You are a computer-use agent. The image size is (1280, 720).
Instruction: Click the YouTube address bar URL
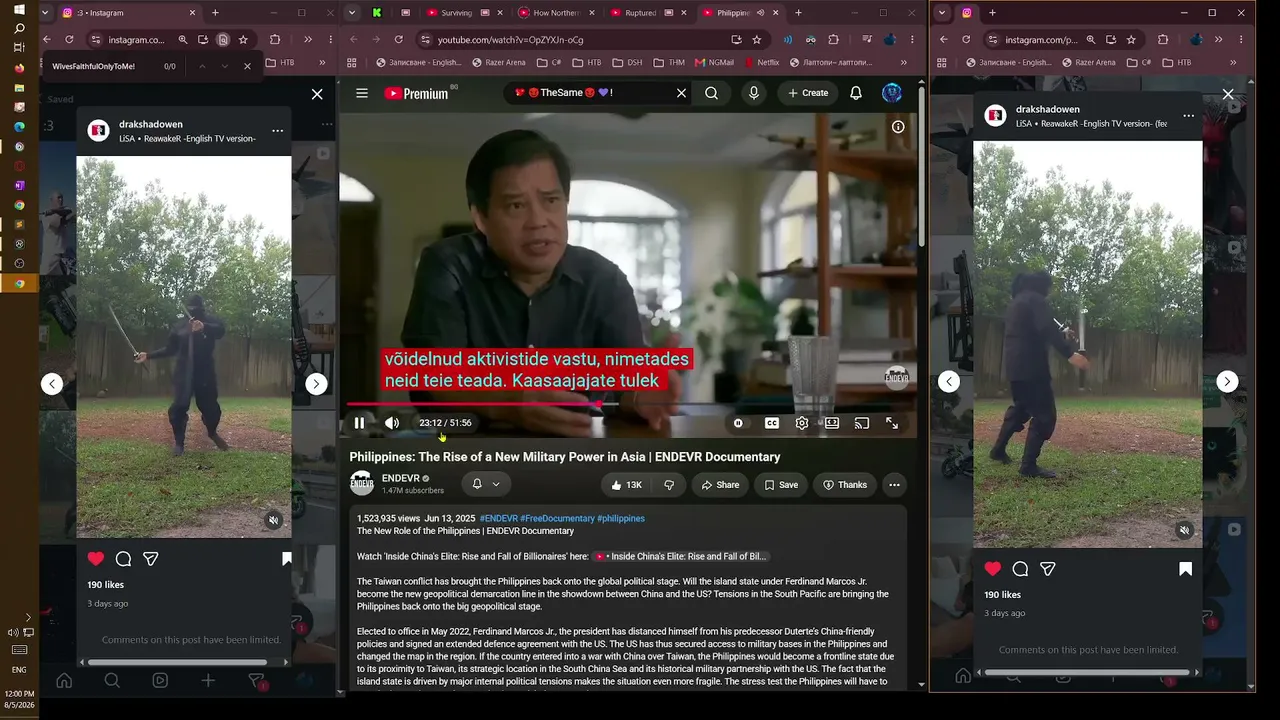pyautogui.click(x=510, y=39)
